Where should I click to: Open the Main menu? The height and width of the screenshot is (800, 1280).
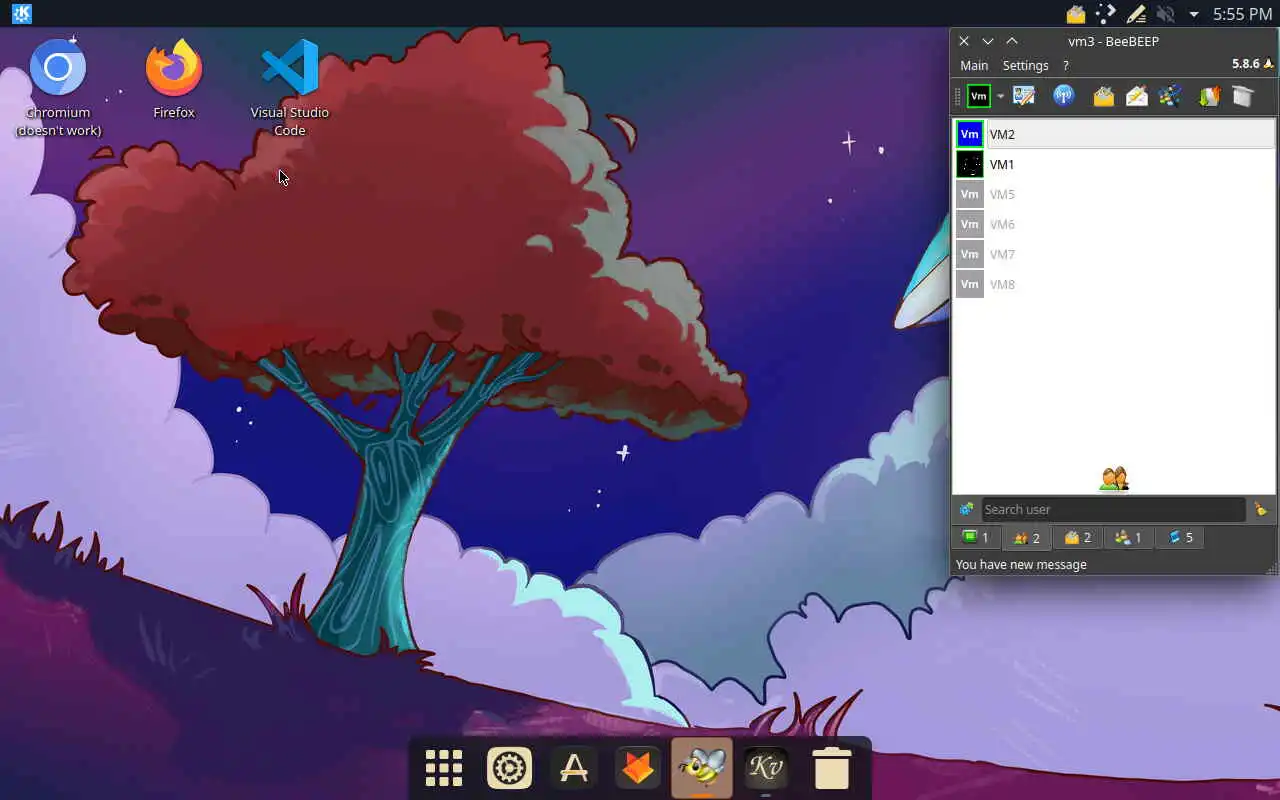pyautogui.click(x=974, y=65)
